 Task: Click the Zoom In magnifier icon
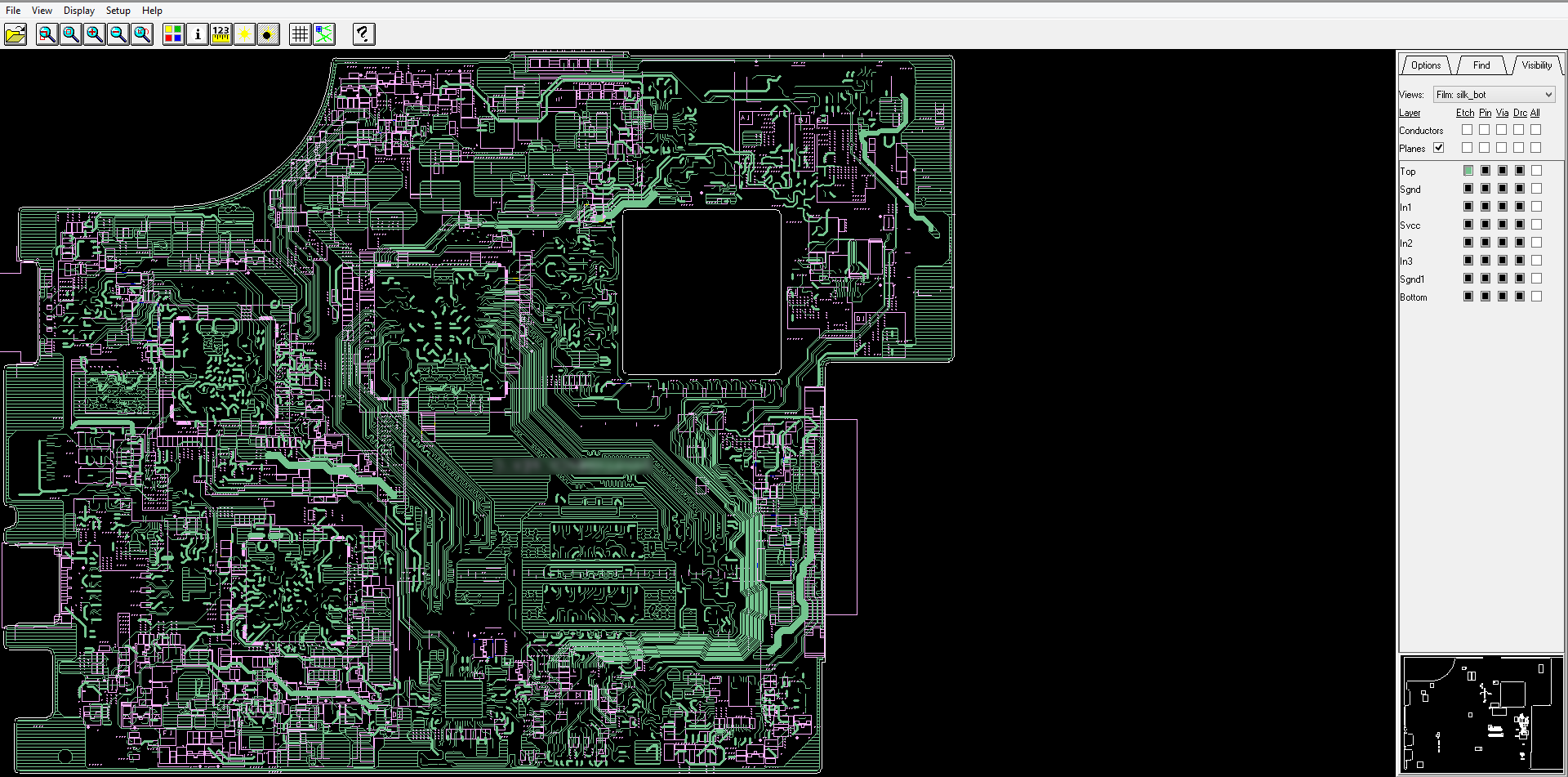click(95, 34)
